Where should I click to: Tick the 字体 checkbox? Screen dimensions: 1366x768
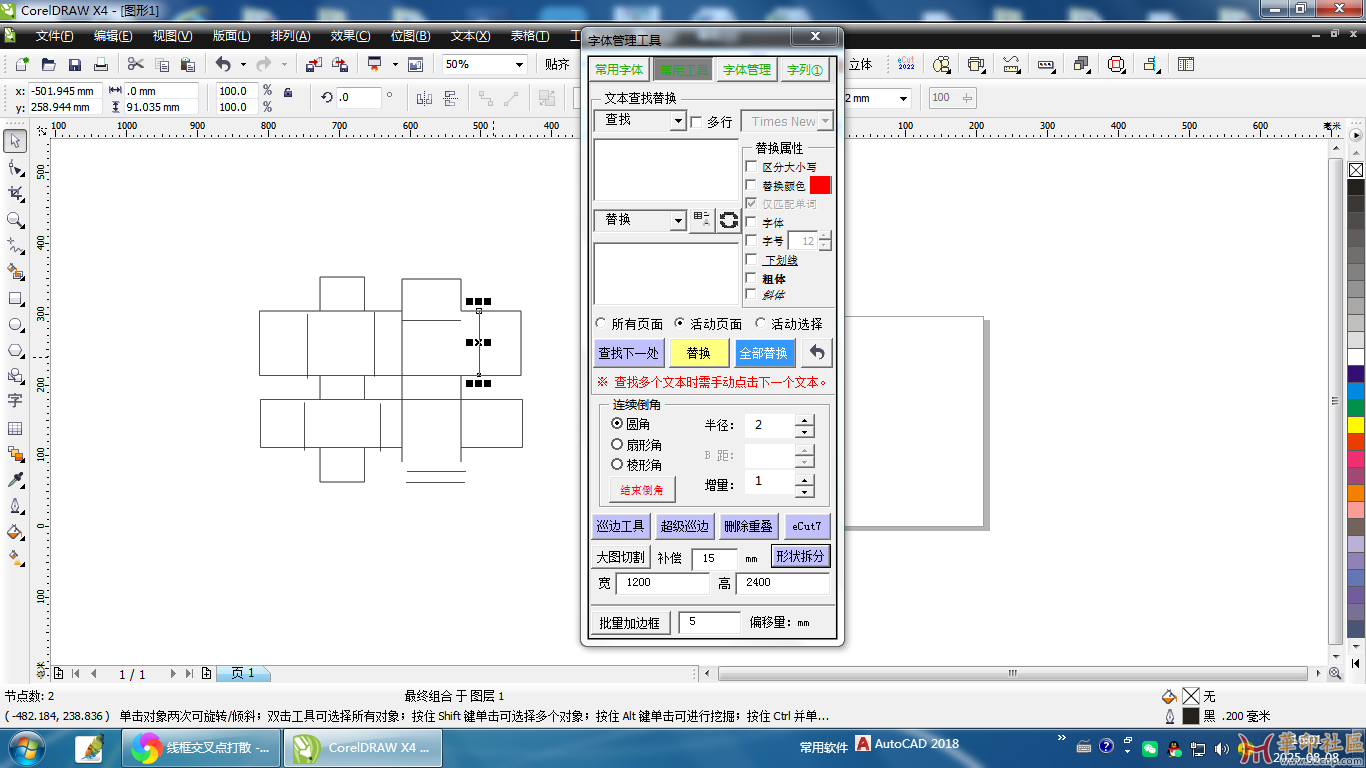(751, 222)
